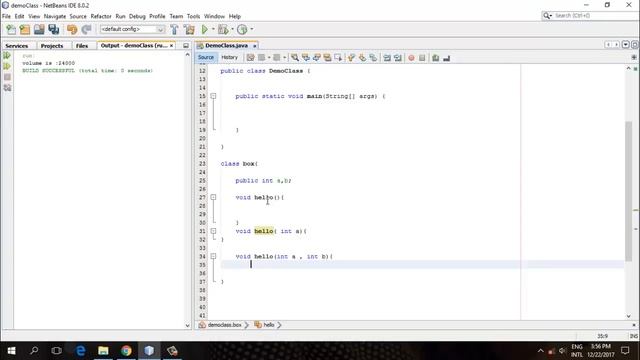The width and height of the screenshot is (640, 360).
Task: Click the editor document list dropdown button
Action: (x=625, y=44)
